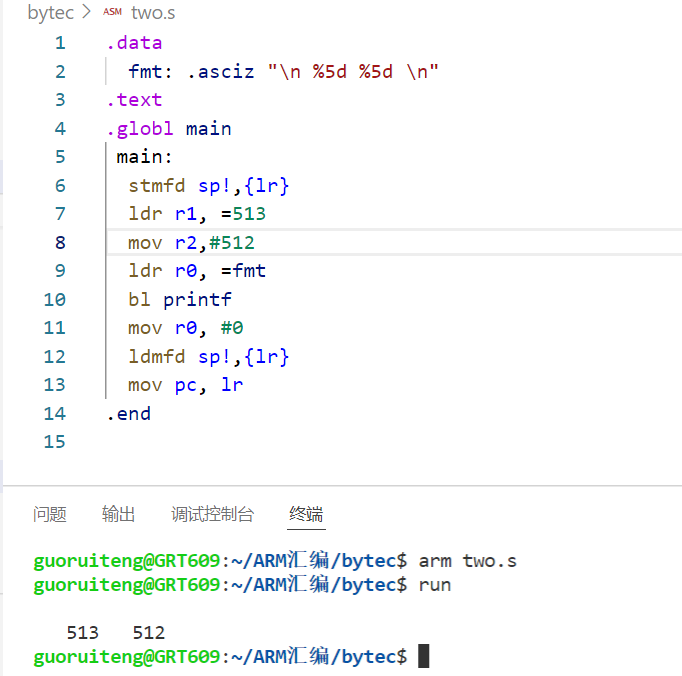Click the ASM file type icon
Viewport: 682px width, 676px height.
click(112, 12)
